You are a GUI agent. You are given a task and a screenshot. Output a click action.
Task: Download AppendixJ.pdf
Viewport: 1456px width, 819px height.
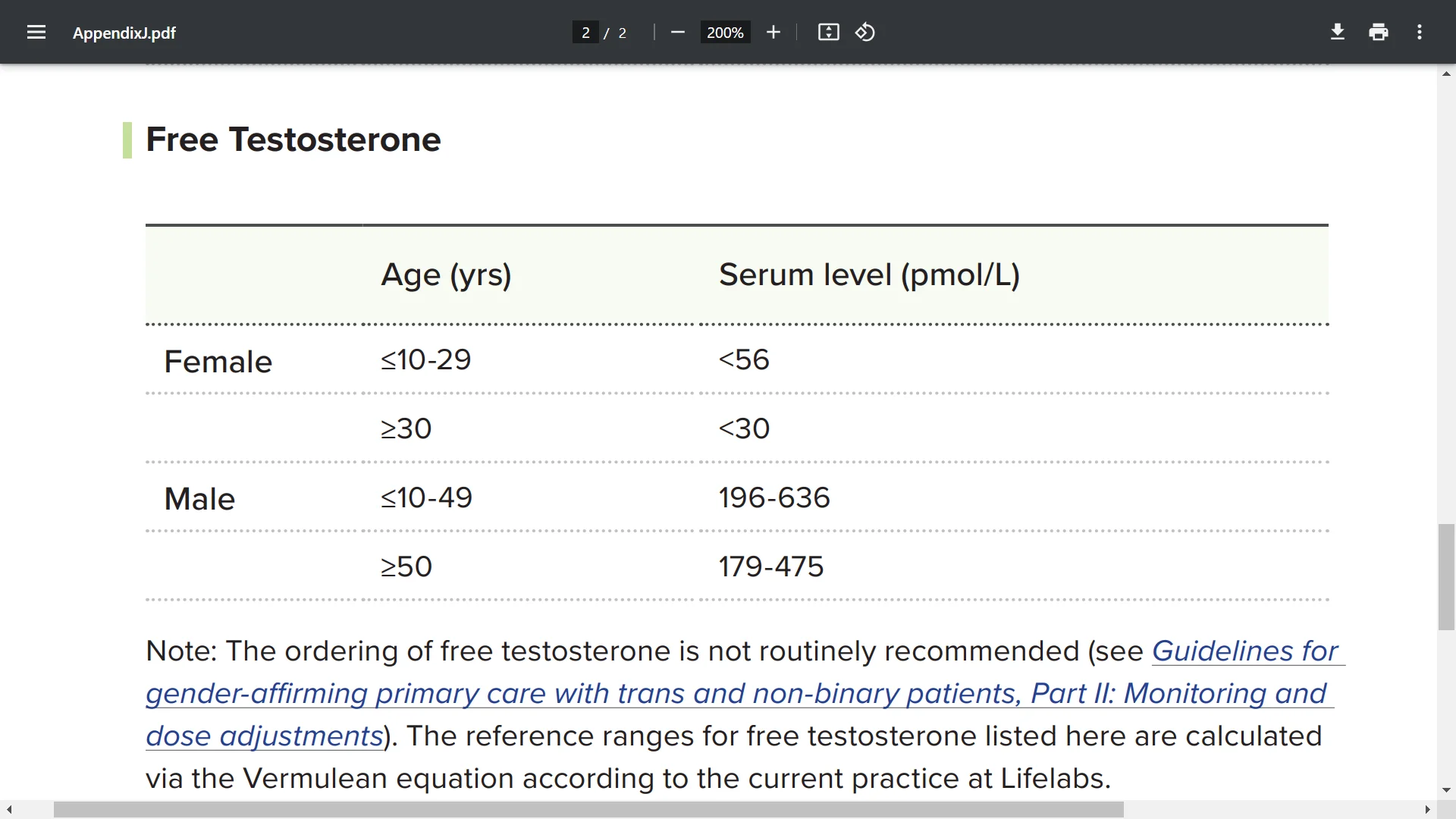click(1337, 32)
